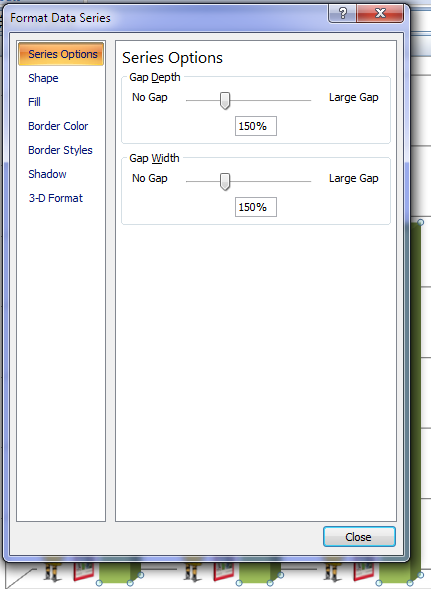Open the Shape category
The image size is (431, 589).
[x=43, y=78]
